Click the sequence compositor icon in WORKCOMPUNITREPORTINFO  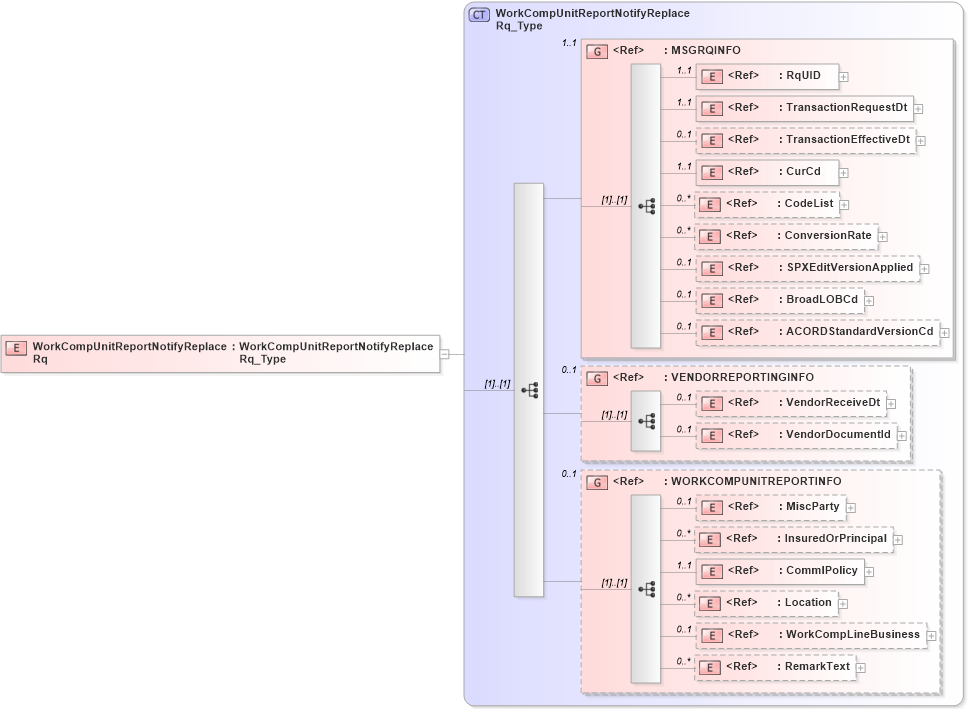pyautogui.click(x=647, y=589)
